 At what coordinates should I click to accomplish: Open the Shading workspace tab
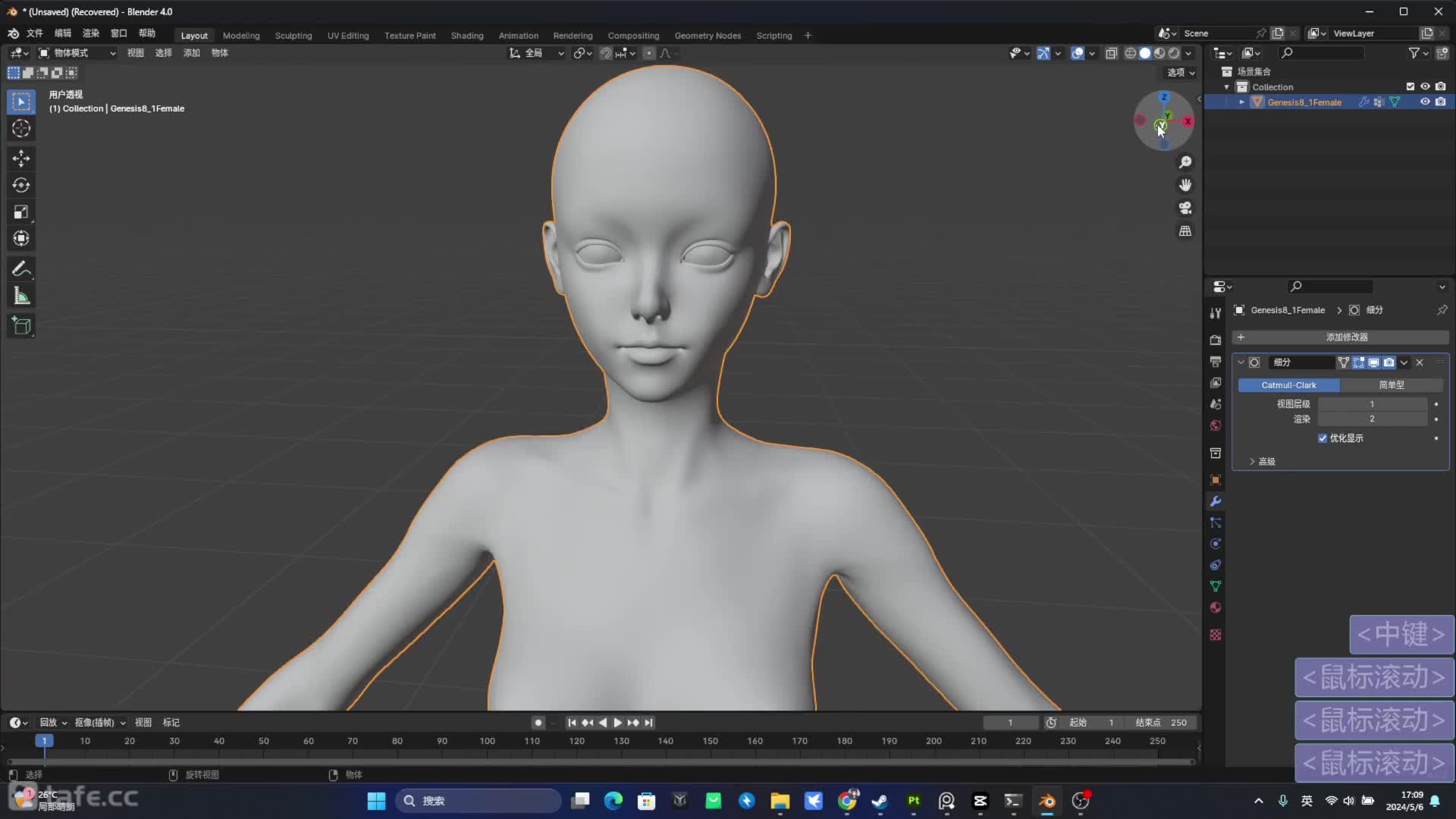click(x=466, y=35)
